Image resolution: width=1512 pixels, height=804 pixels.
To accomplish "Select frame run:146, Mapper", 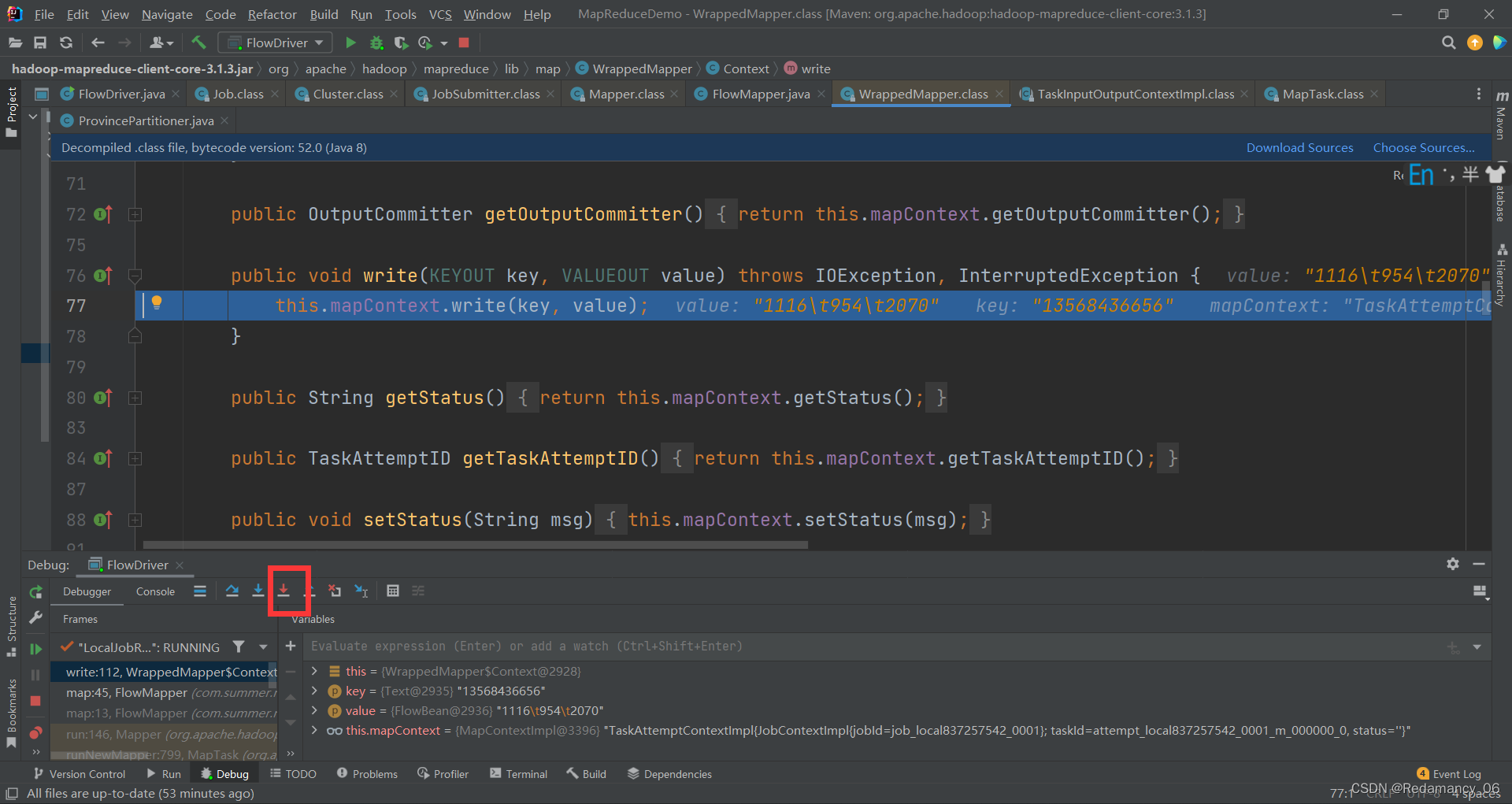I will click(x=164, y=734).
